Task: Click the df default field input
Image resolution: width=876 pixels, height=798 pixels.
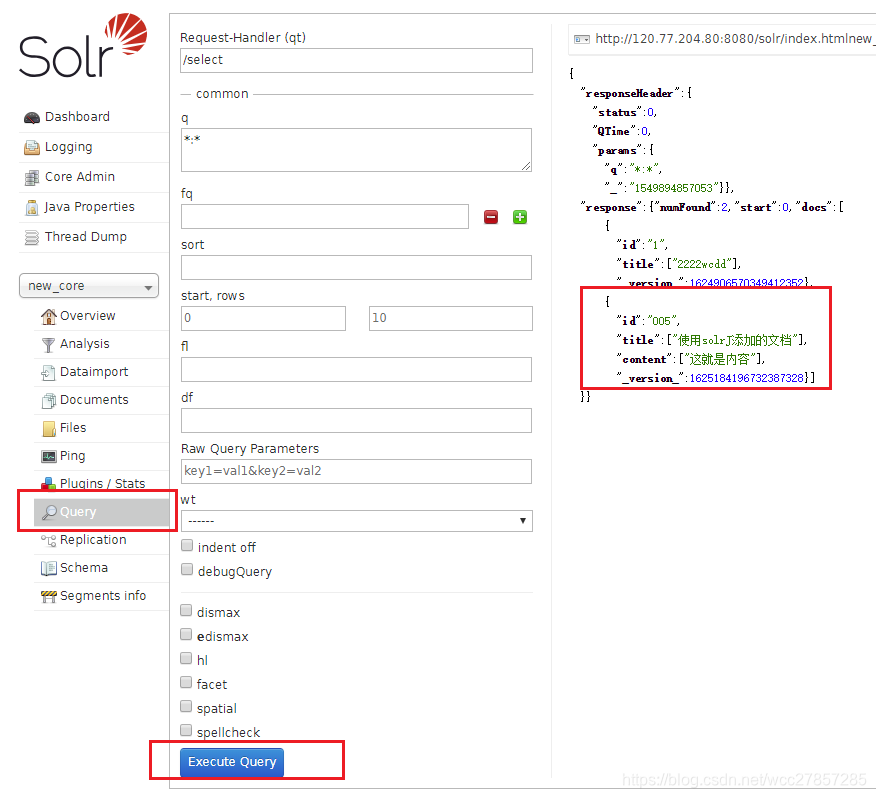Action: [x=356, y=421]
